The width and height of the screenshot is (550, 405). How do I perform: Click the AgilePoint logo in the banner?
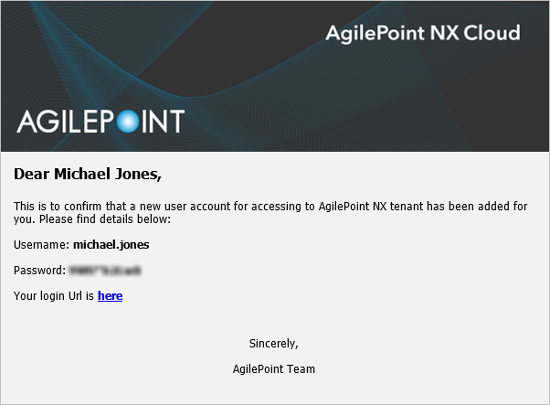point(101,121)
